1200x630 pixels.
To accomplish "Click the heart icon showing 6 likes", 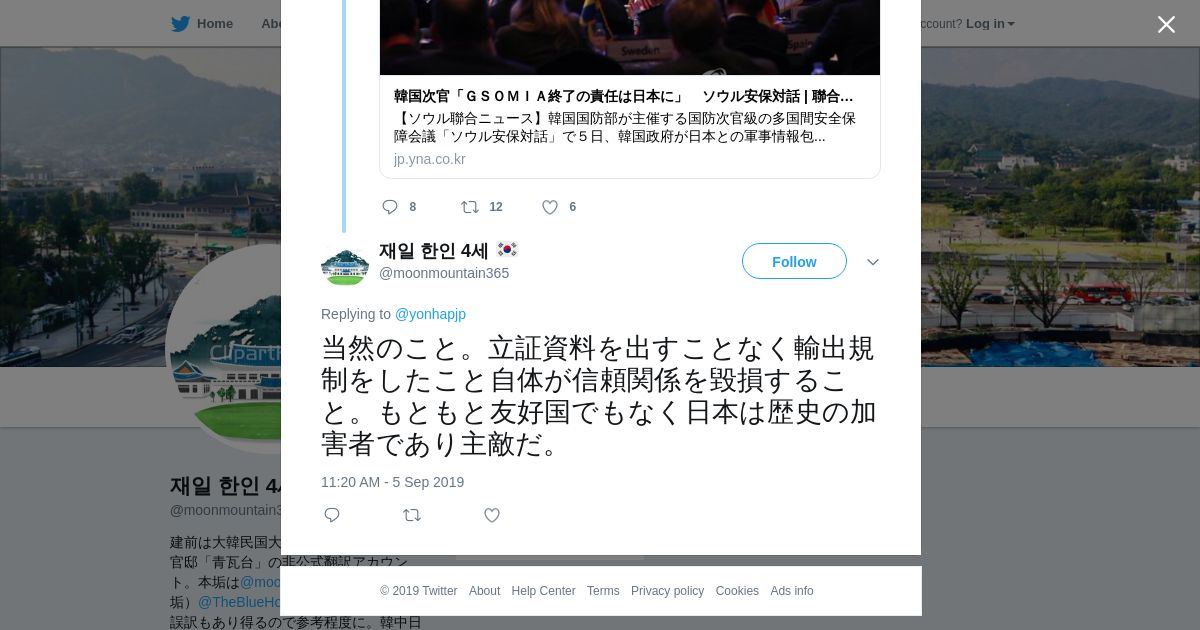I will coord(550,207).
